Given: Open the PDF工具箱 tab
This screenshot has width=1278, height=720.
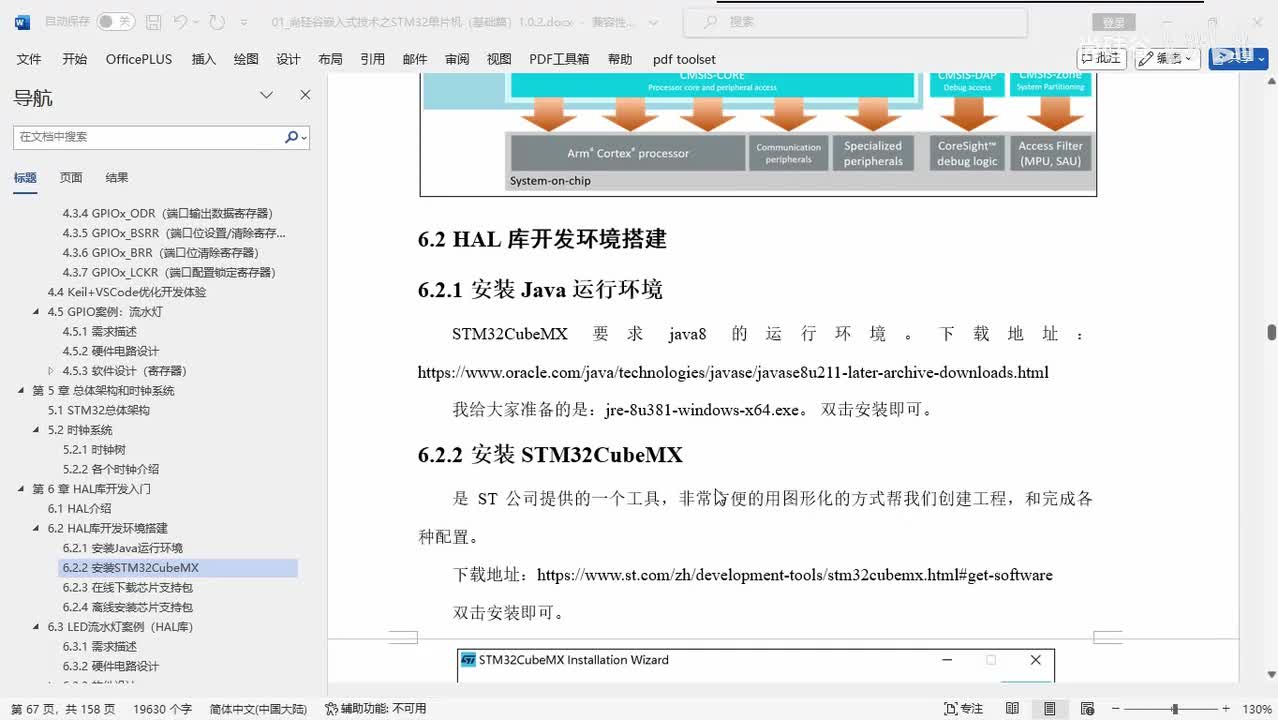Looking at the screenshot, I should click(559, 59).
